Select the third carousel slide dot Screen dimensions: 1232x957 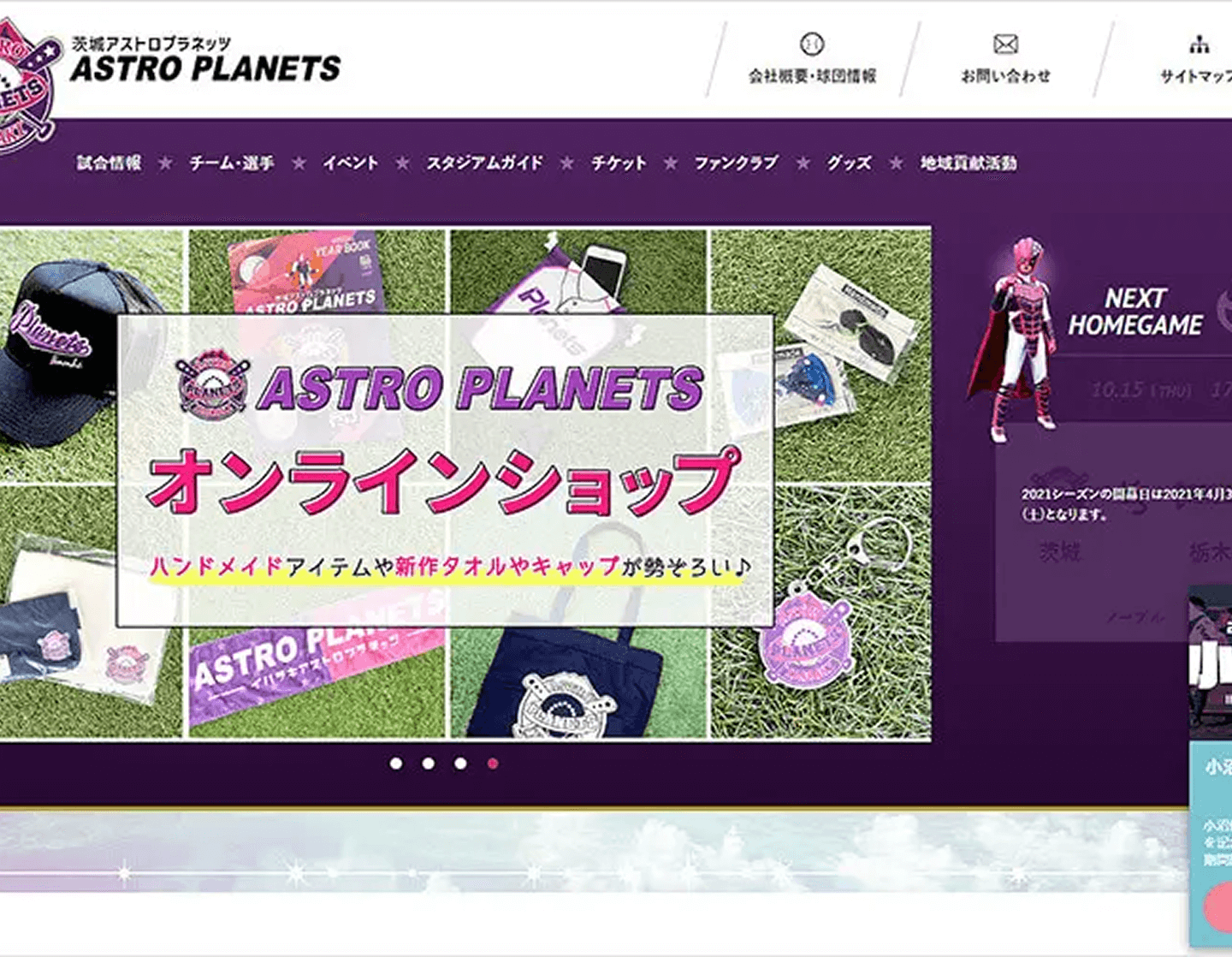coord(460,763)
